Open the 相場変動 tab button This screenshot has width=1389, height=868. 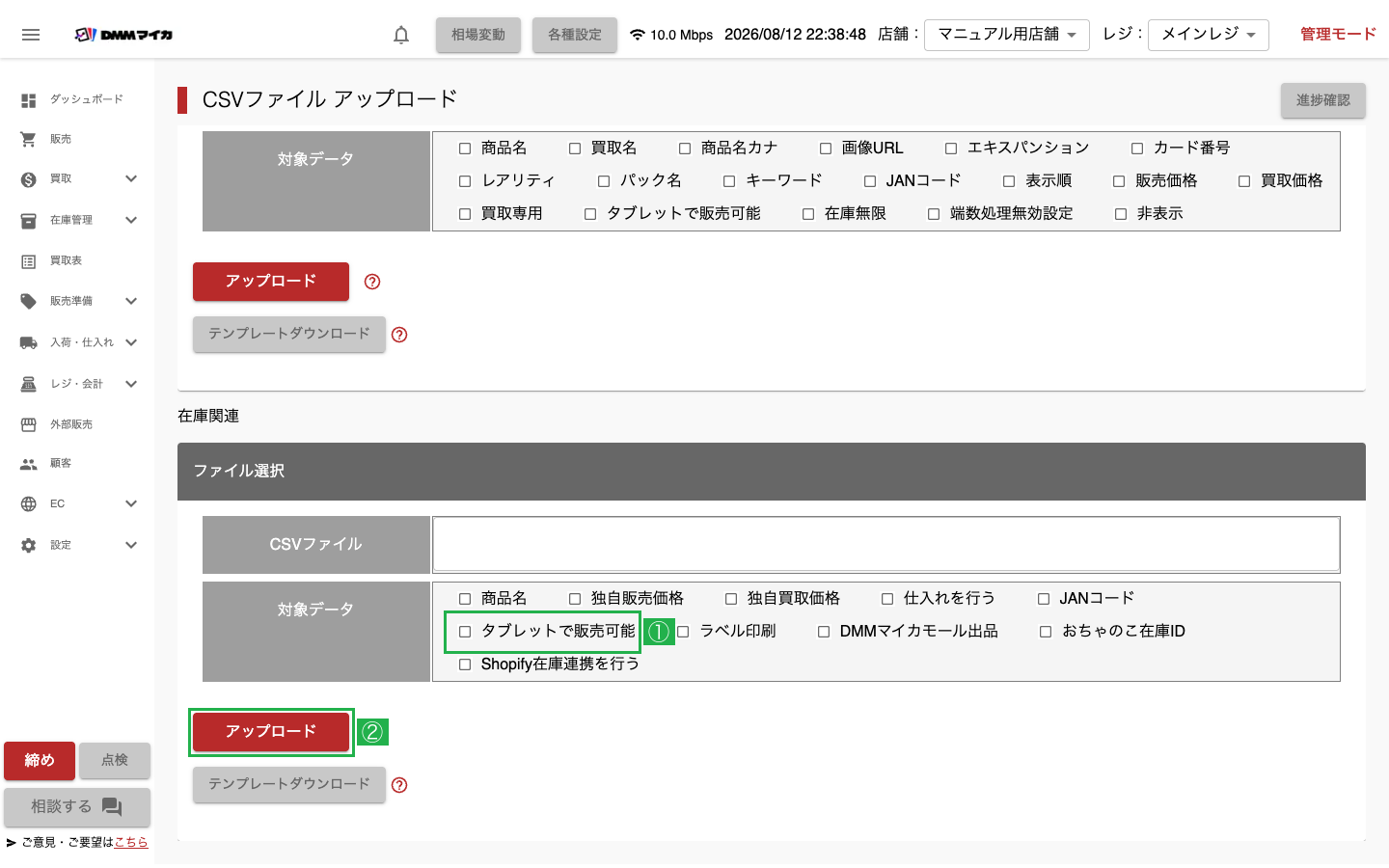pyautogui.click(x=478, y=35)
